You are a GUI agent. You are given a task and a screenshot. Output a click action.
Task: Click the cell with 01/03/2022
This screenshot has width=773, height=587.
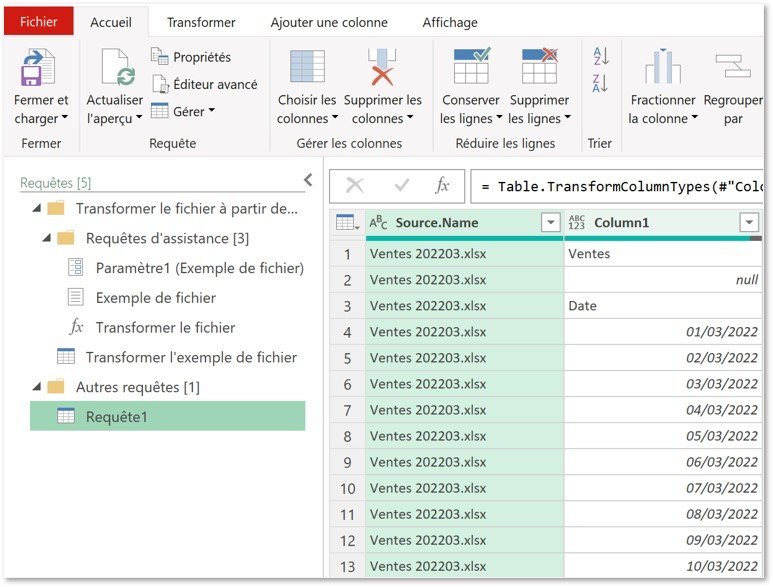(x=663, y=332)
